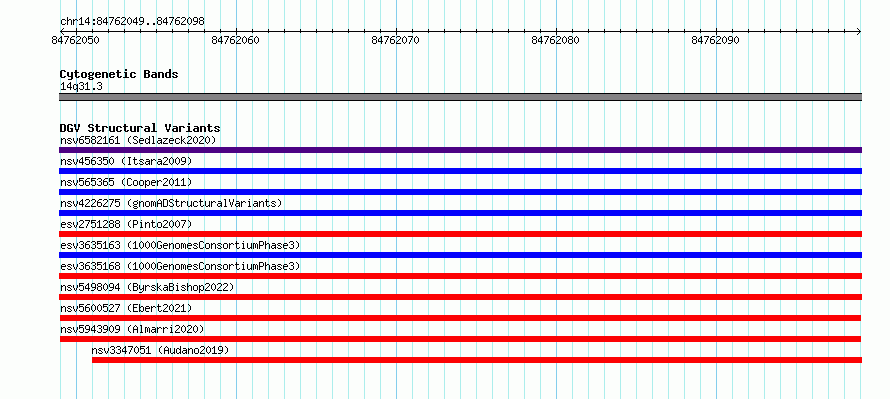Open esv3635168 (1000GenomesConsortiumPhase3) label
The width and height of the screenshot is (890, 399).
pyautogui.click(x=180, y=266)
